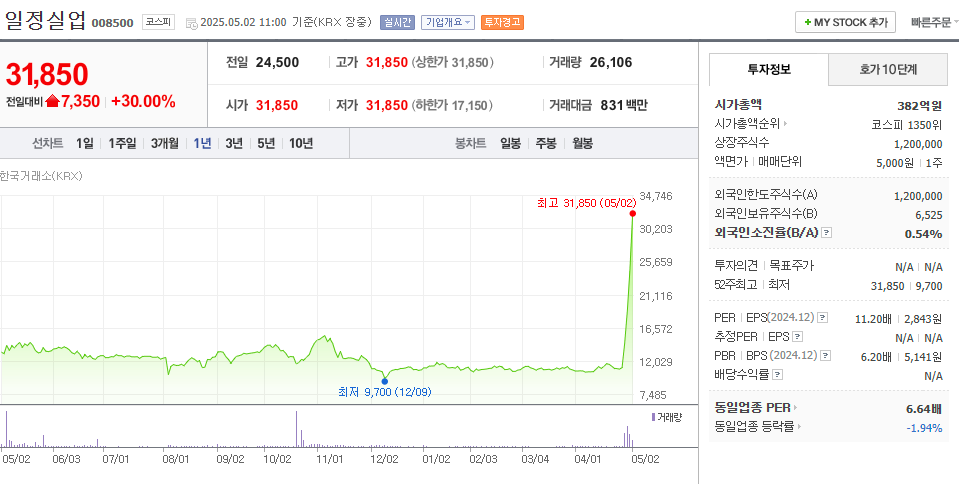Select the 1년 line chart period
The height and width of the screenshot is (484, 964).
click(x=202, y=143)
